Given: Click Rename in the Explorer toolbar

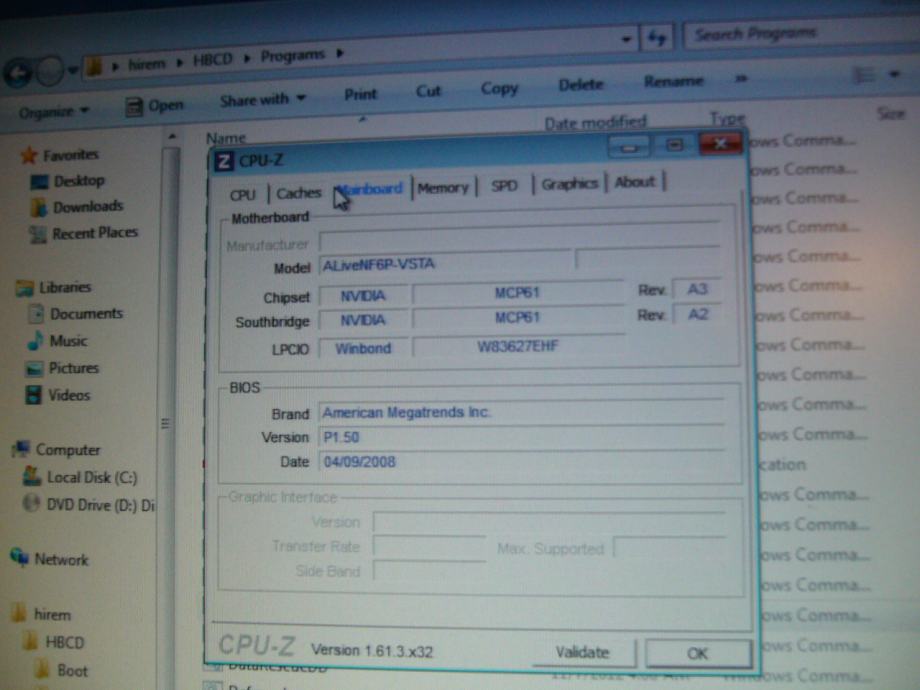Looking at the screenshot, I should click(x=673, y=81).
